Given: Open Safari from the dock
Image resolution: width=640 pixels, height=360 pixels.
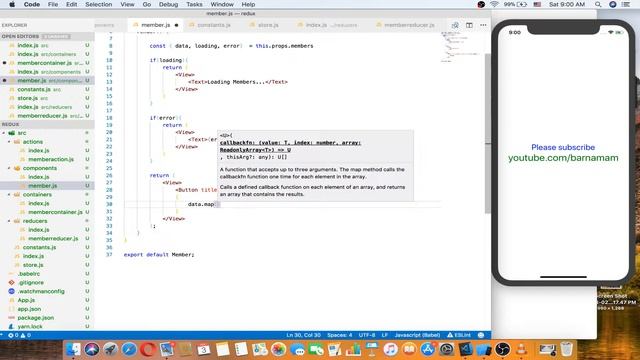Looking at the screenshot, I should pyautogui.click(x=129, y=349).
